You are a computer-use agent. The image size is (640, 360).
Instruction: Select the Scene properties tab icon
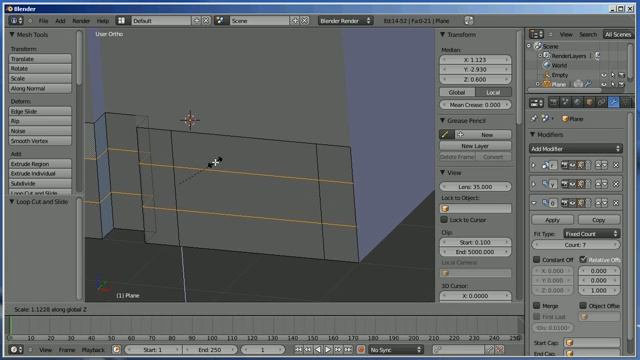[x=565, y=102]
